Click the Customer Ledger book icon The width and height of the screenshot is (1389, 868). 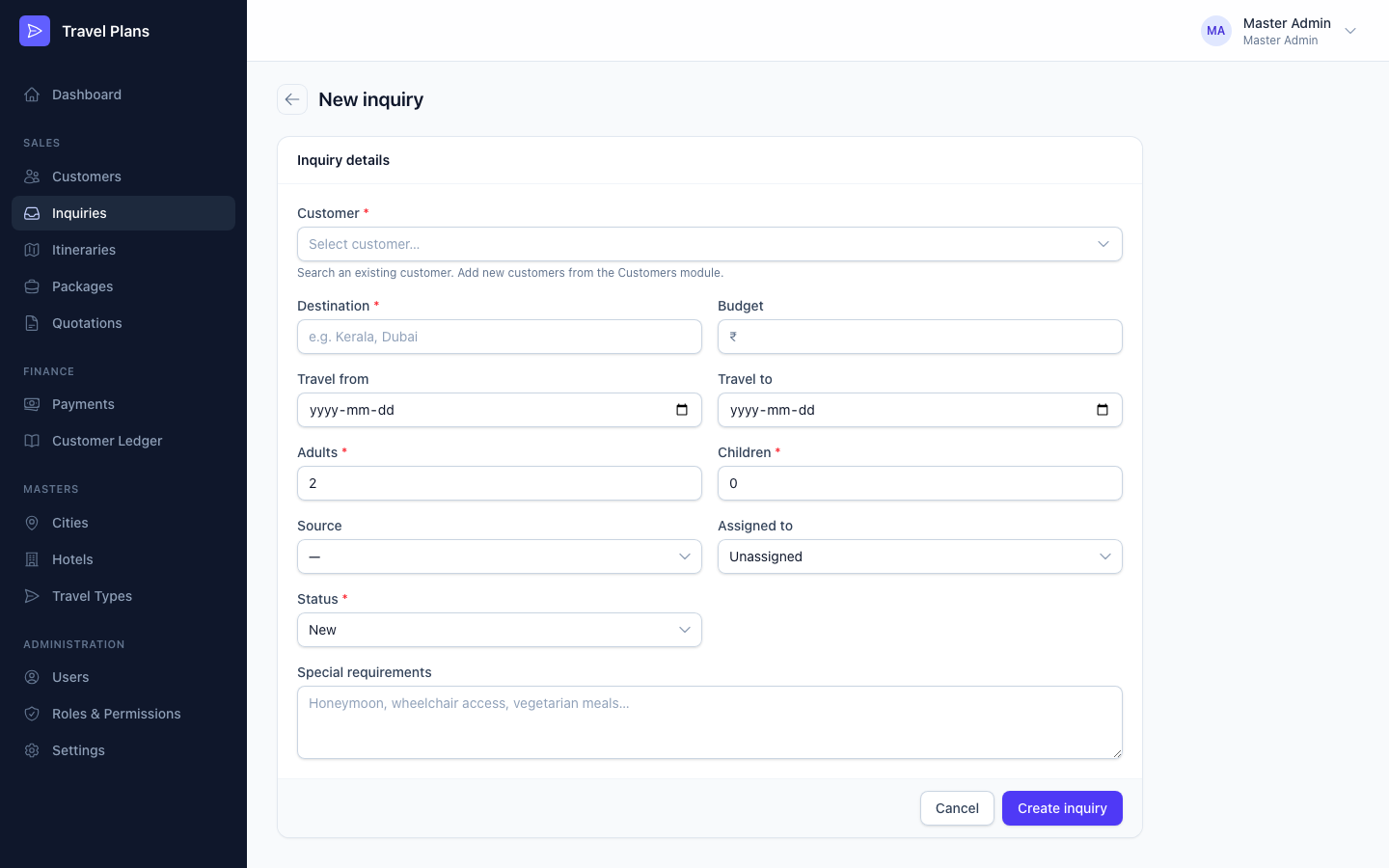click(x=32, y=441)
